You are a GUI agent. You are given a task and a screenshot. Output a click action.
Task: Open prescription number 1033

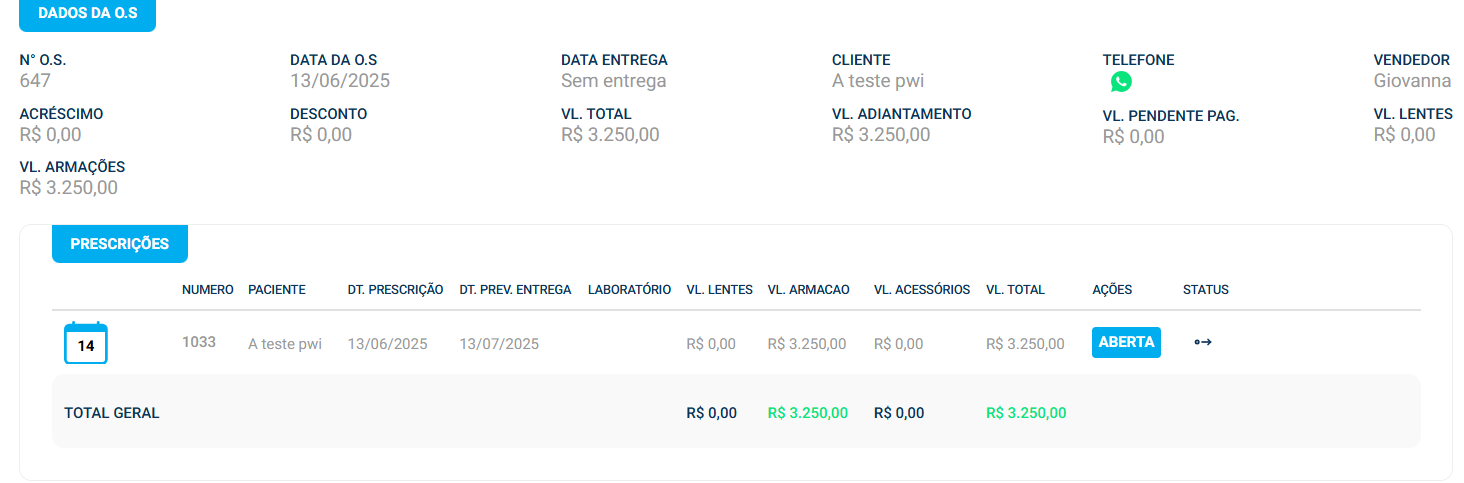[199, 342]
